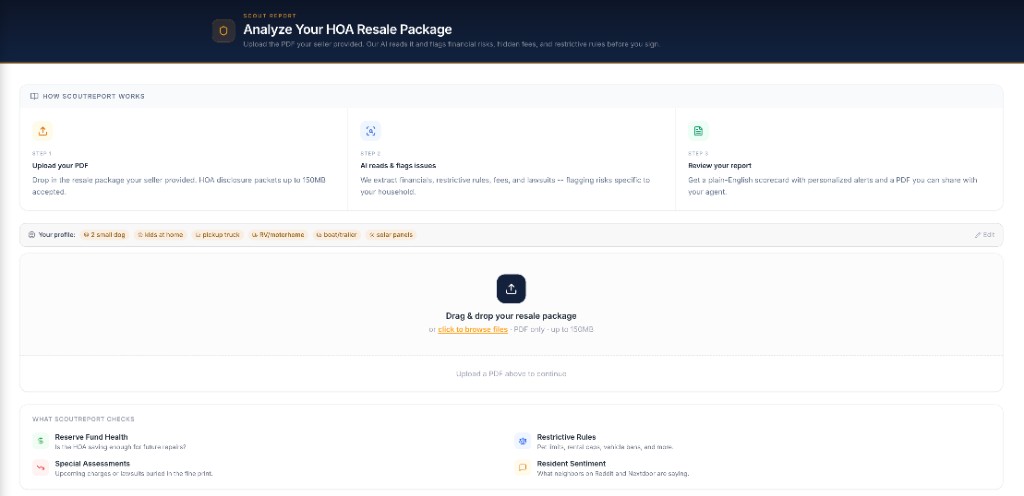Click the Drag & drop your resale package text
The width and height of the screenshot is (1024, 496).
(511, 316)
